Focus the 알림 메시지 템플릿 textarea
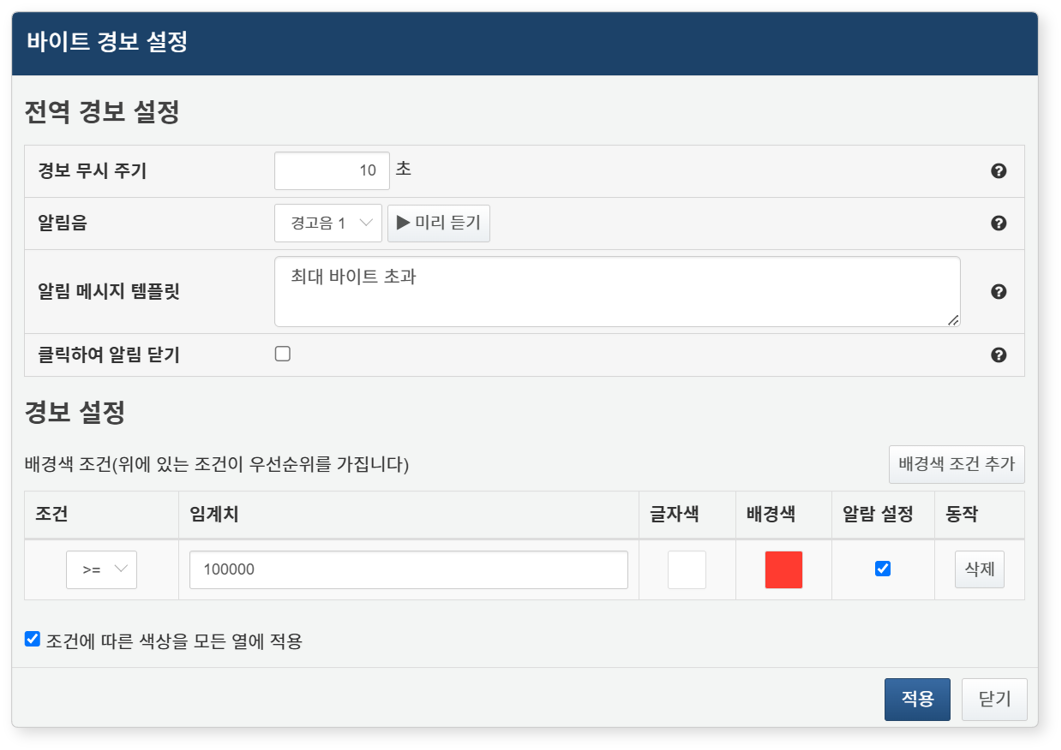 [617, 291]
